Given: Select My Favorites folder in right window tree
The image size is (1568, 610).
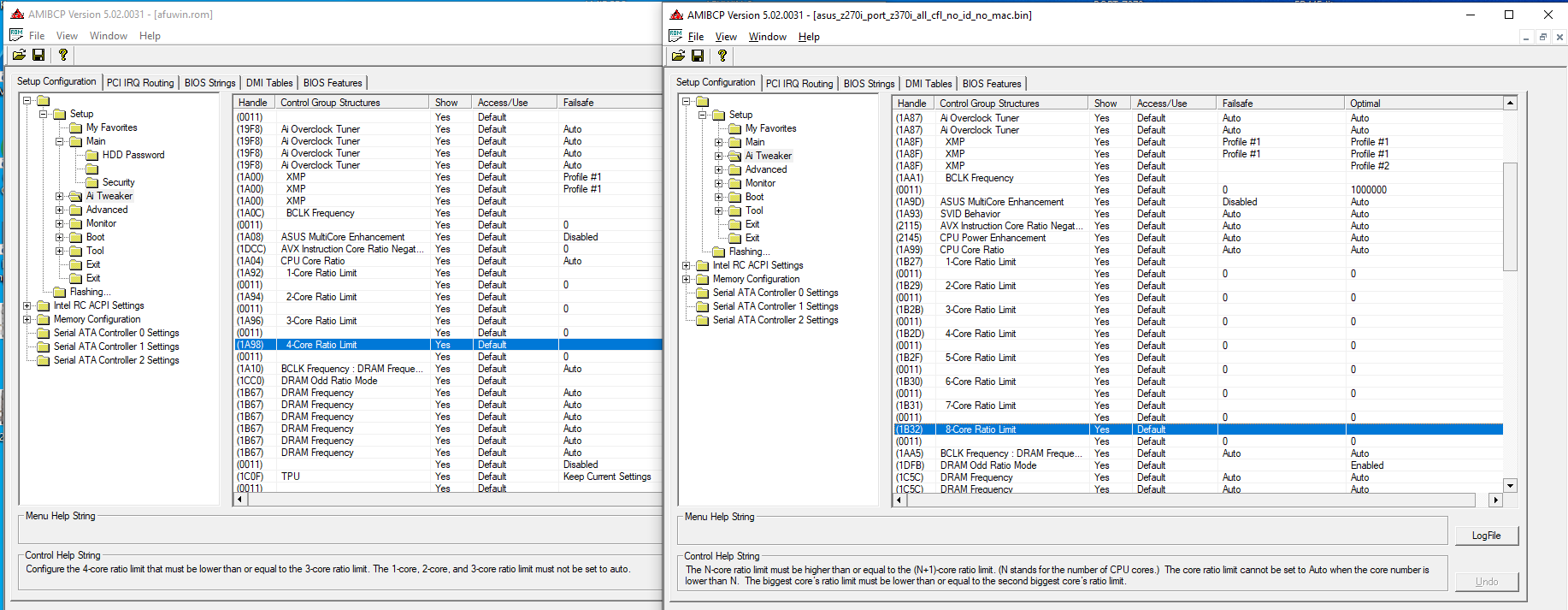Looking at the screenshot, I should [770, 128].
